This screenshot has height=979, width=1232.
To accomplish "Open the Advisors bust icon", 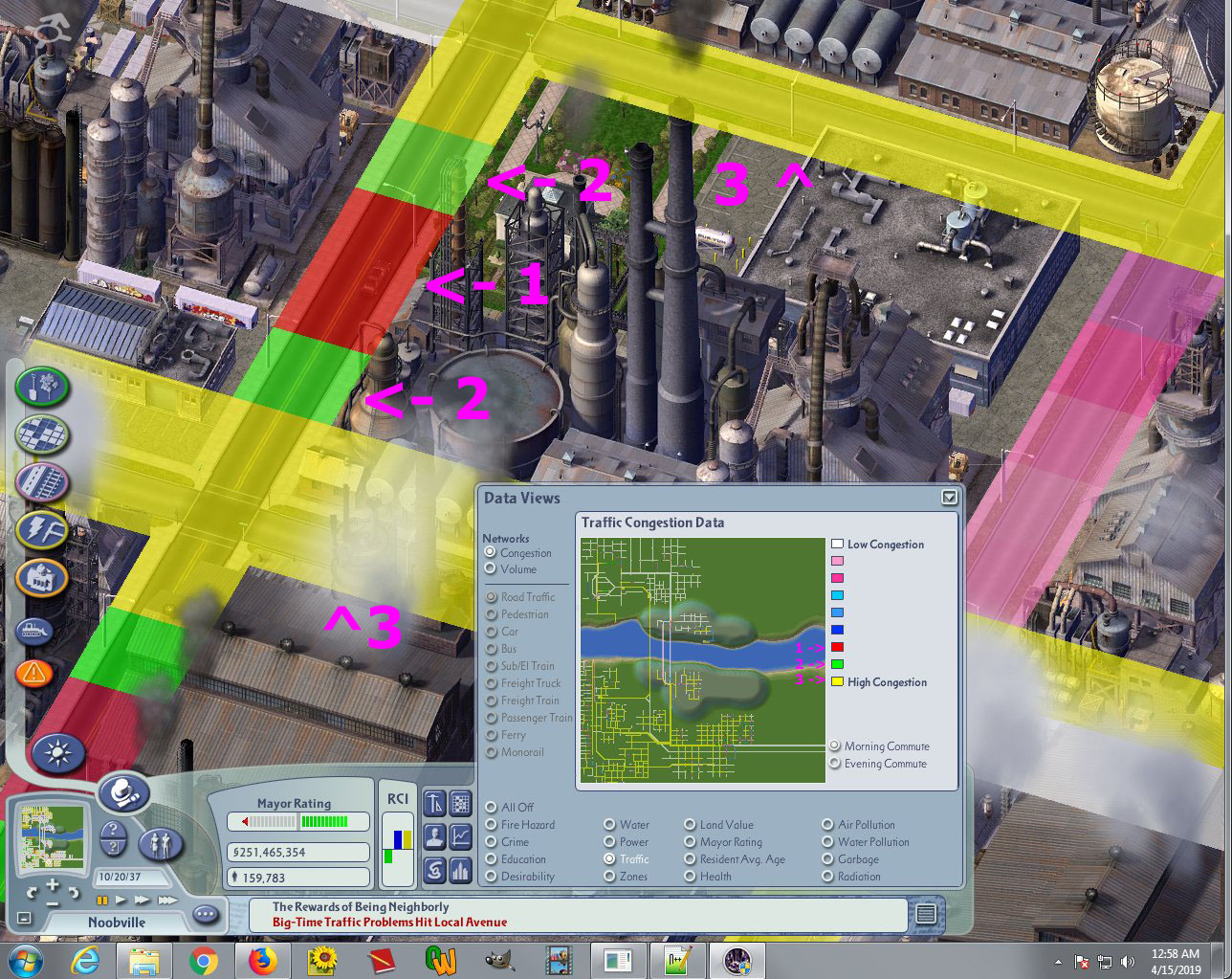I will point(434,837).
